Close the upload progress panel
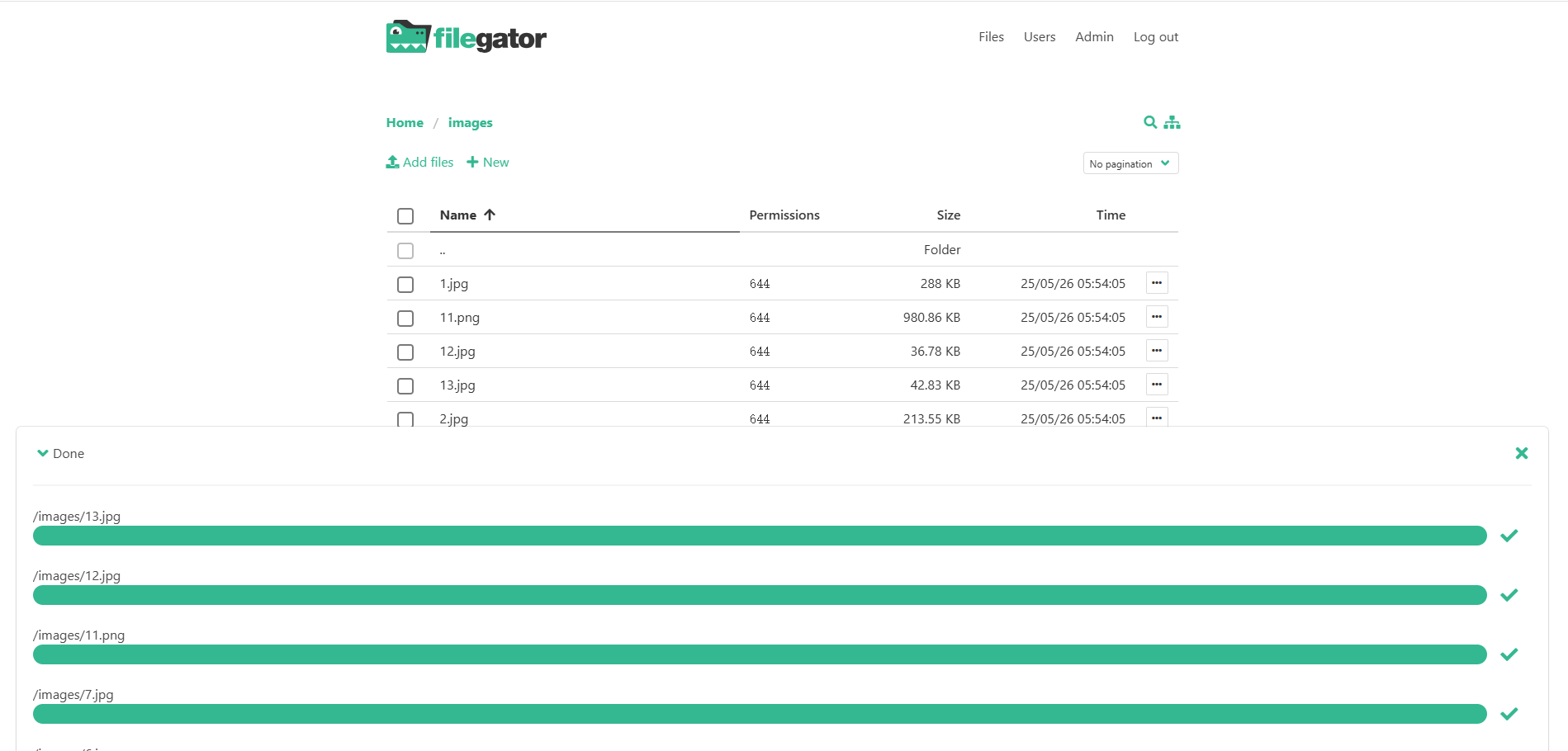Image resolution: width=1568 pixels, height=751 pixels. point(1521,453)
